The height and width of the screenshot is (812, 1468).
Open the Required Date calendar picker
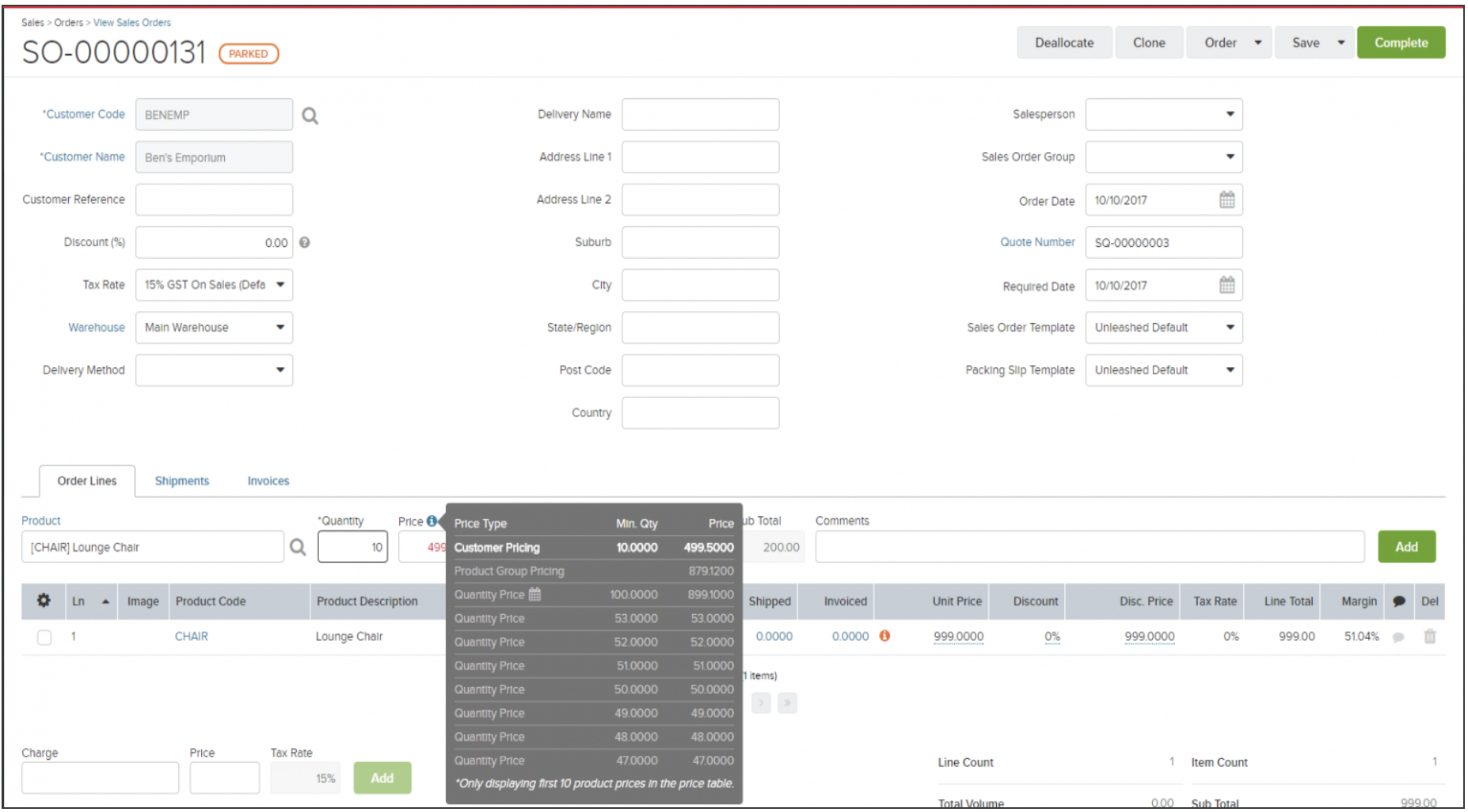(1227, 285)
